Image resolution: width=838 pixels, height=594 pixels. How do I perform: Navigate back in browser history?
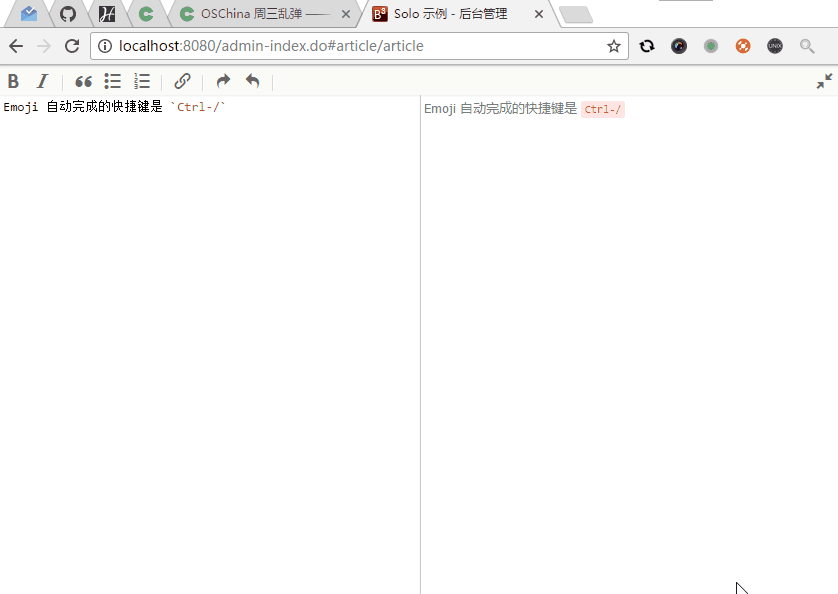click(15, 46)
